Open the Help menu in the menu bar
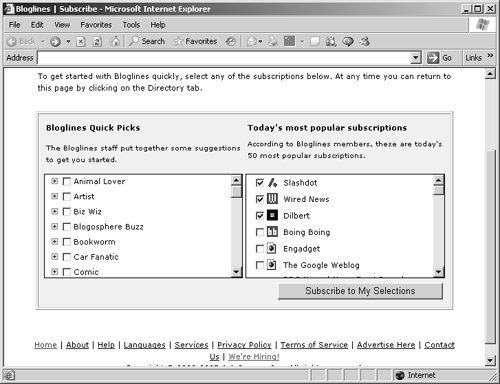The image size is (500, 384). [158, 25]
